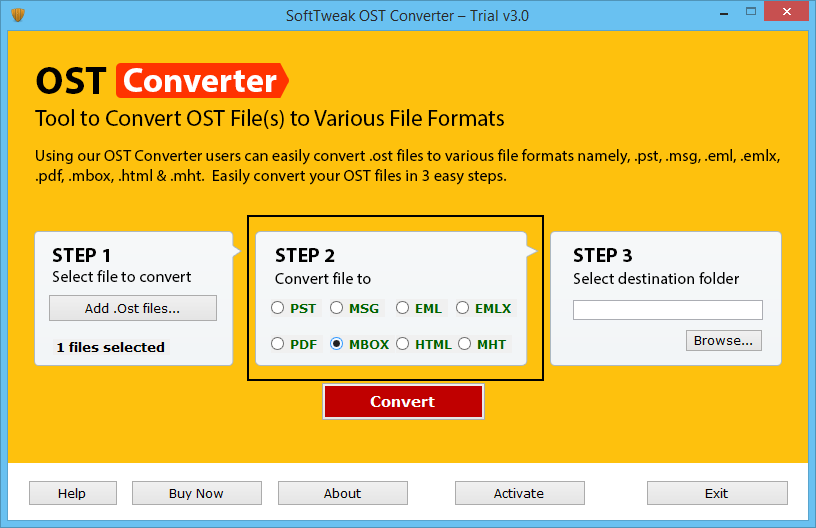The height and width of the screenshot is (528, 816).
Task: Click the '1 files selected' status text
Action: (110, 347)
